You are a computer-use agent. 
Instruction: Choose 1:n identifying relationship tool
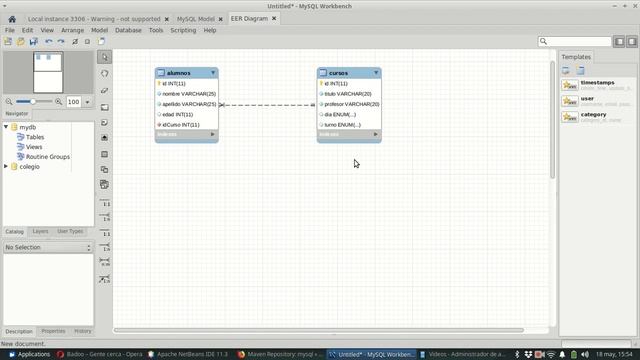tap(105, 247)
